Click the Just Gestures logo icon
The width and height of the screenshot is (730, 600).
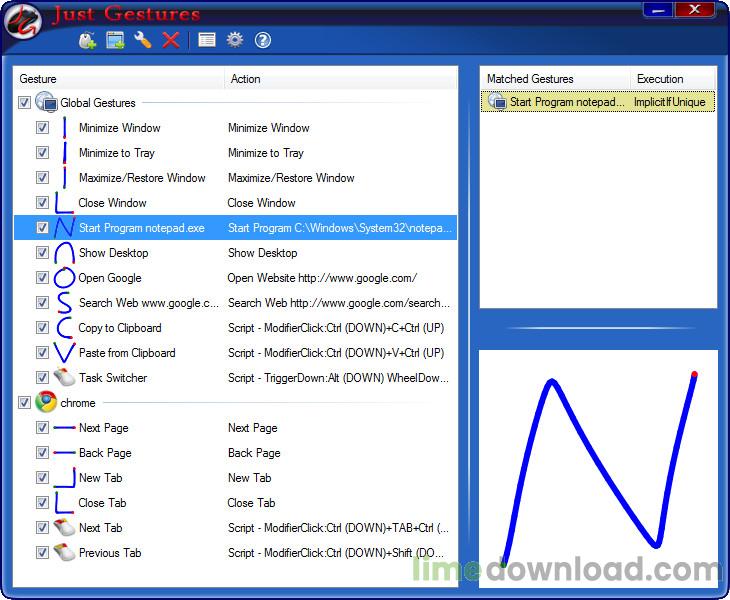click(22, 18)
